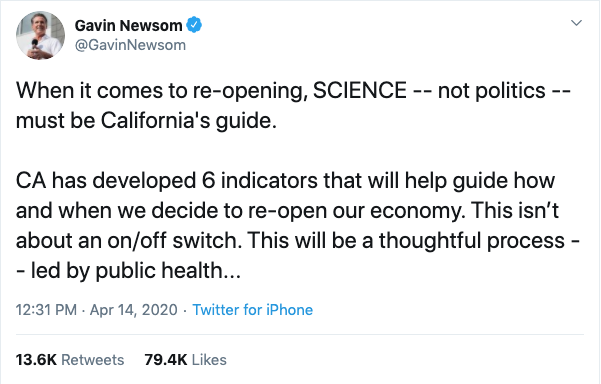Click the word SCIENCE in the tweet
Viewport: 601px width, 384px height.
360,91
